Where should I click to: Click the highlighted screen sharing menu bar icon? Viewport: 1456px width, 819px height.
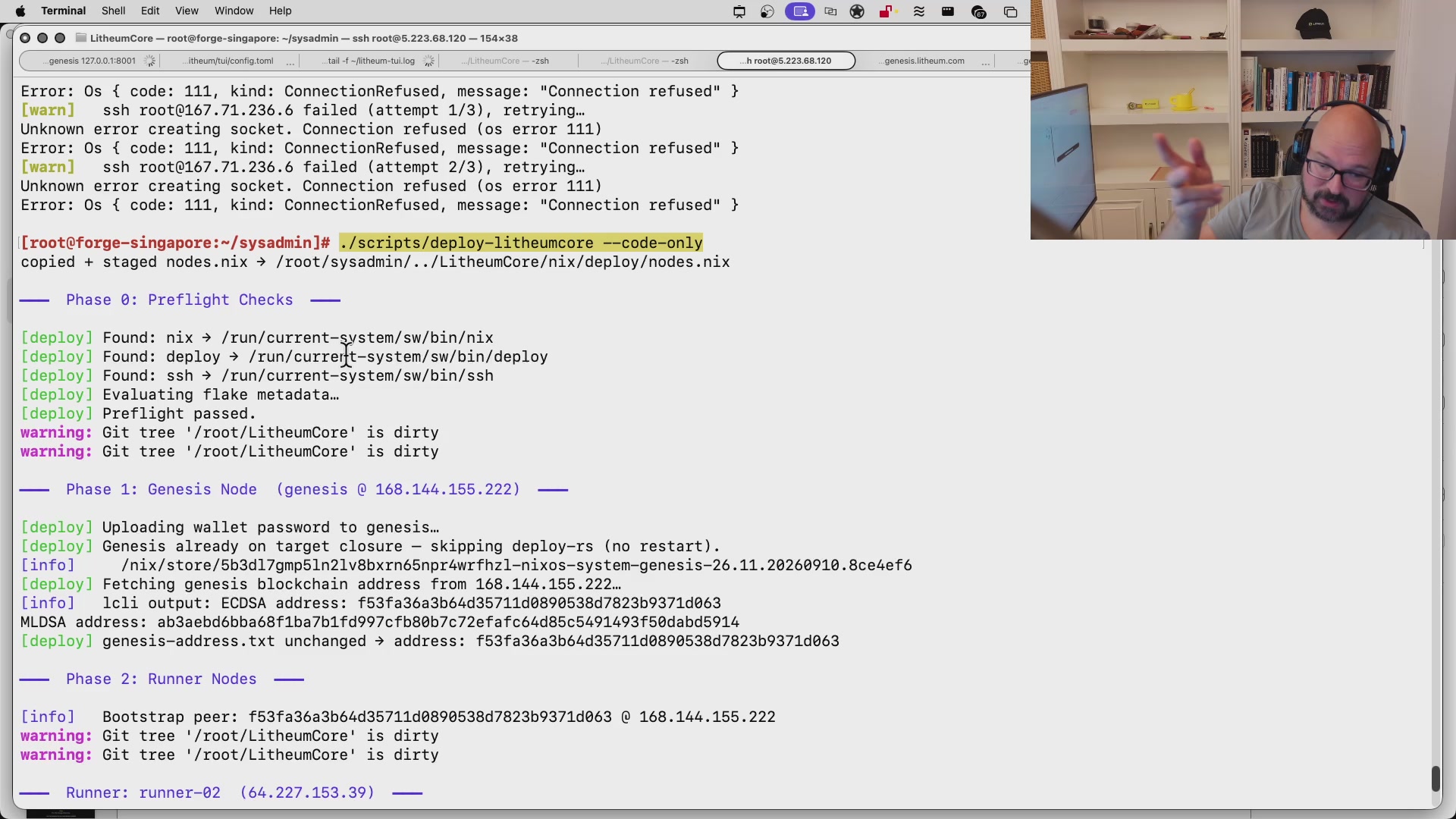(800, 11)
